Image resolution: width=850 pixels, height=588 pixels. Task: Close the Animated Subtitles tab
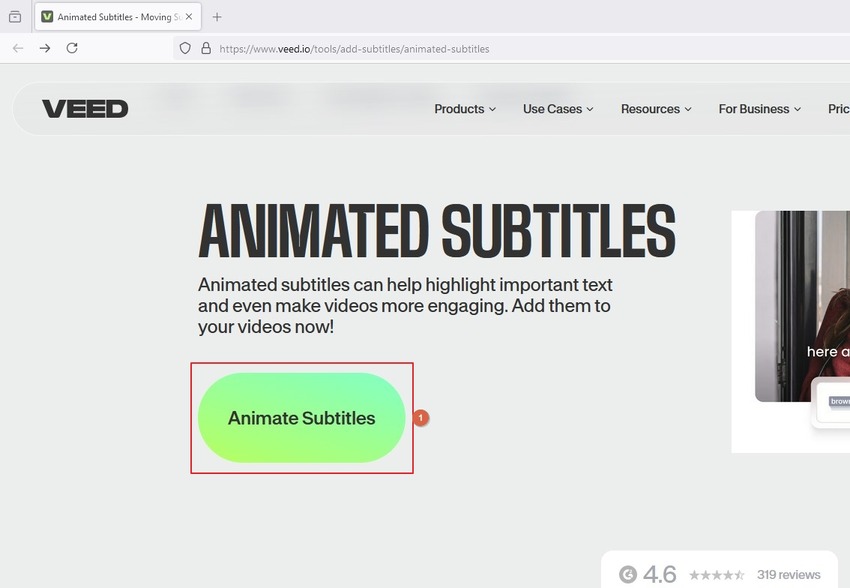point(189,17)
